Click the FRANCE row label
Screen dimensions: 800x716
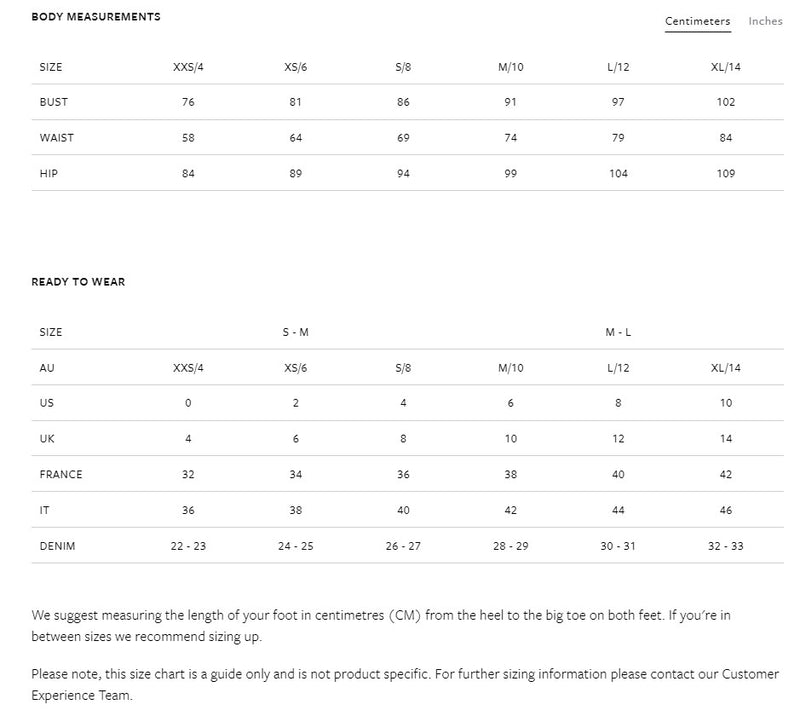coord(61,475)
